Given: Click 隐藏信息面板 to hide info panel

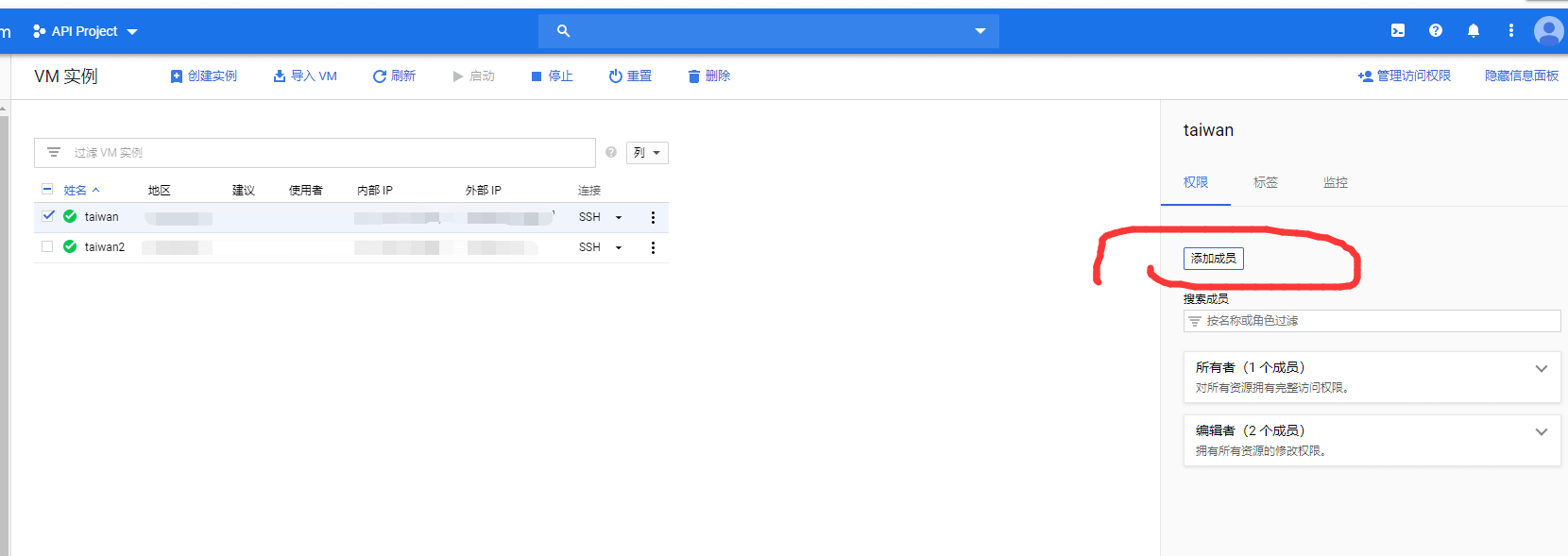Looking at the screenshot, I should coord(1521,76).
